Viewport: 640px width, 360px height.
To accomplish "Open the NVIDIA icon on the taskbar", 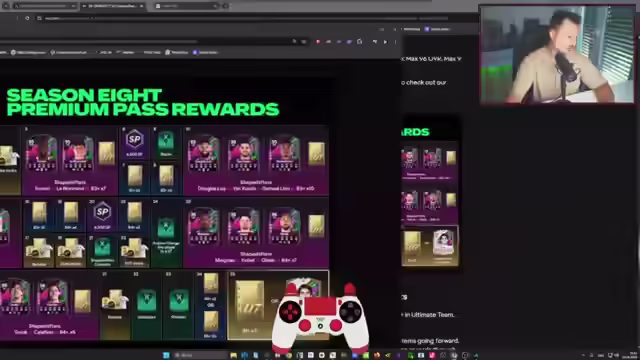I will click(x=387, y=355).
